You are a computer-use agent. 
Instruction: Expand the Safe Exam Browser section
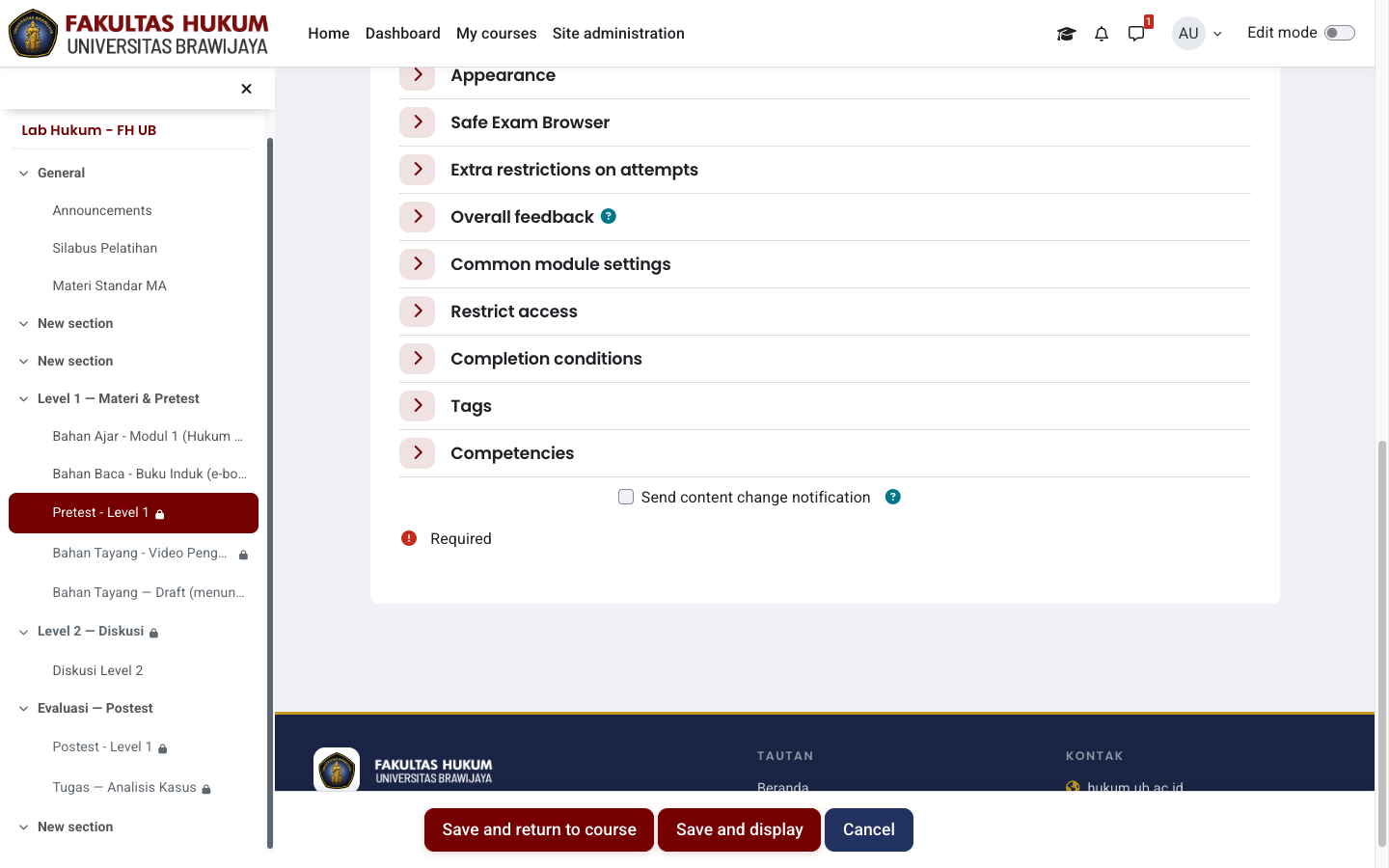coord(418,122)
